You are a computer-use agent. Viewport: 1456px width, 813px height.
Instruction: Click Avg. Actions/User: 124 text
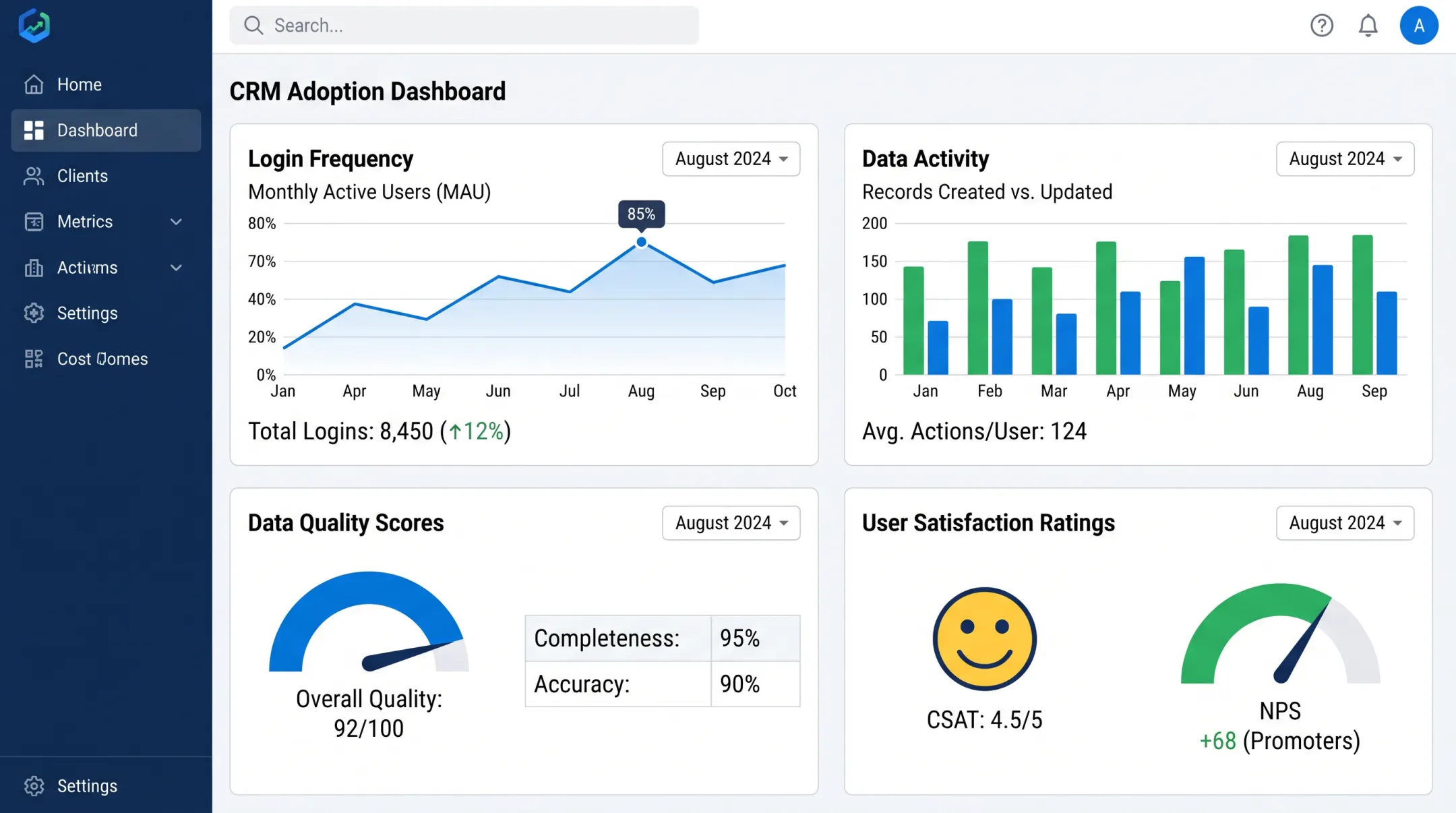tap(974, 431)
